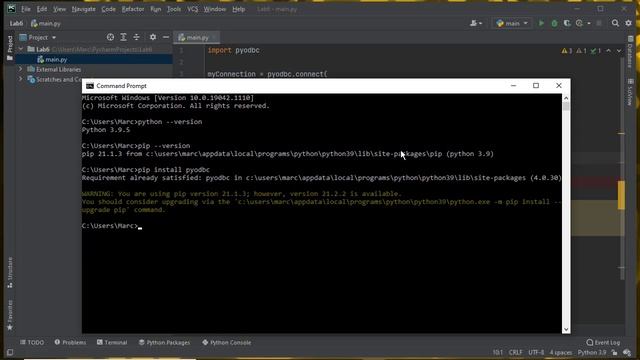Open the Tools menu
The height and width of the screenshot is (360, 640).
pos(174,9)
